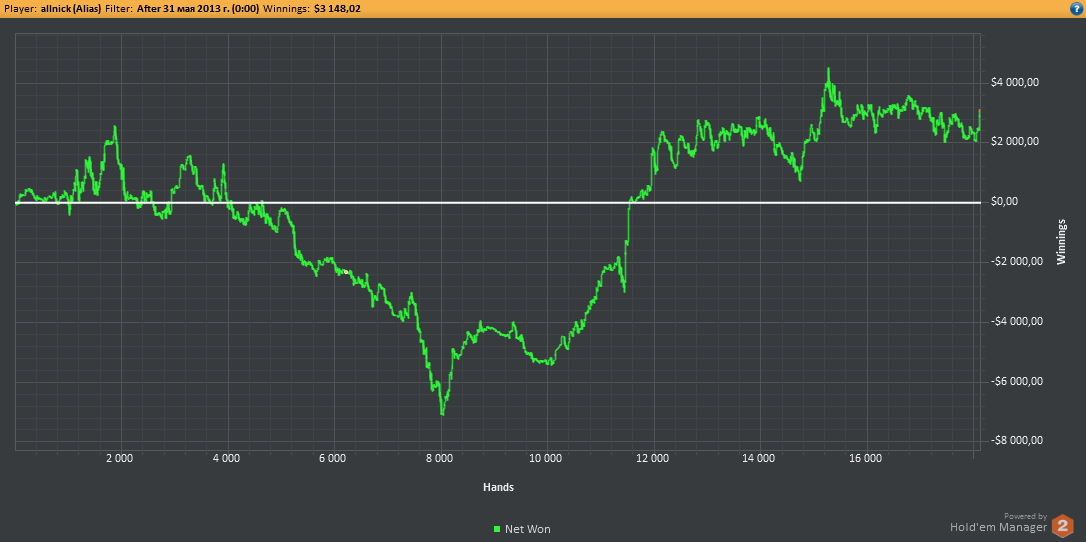Image resolution: width=1086 pixels, height=542 pixels.
Task: Click the 2 000 hands x-axis label
Action: pos(119,459)
